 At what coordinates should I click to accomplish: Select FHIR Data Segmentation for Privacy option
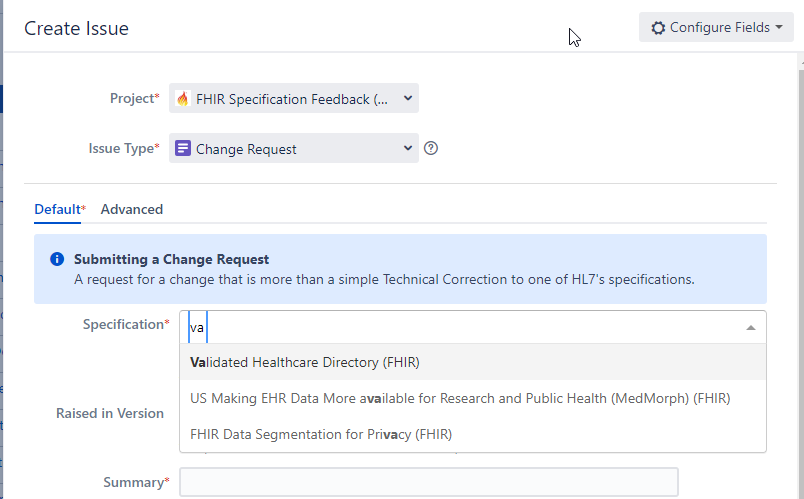pyautogui.click(x=473, y=434)
